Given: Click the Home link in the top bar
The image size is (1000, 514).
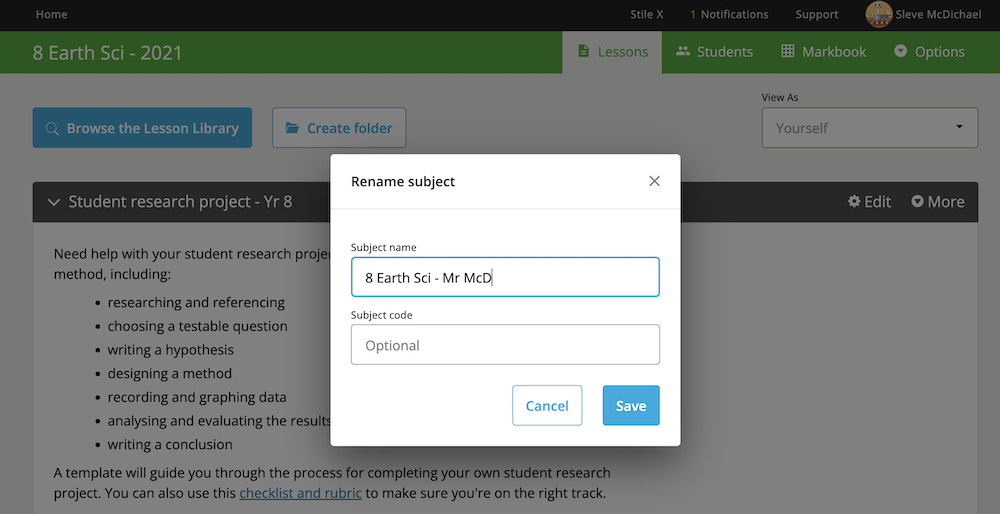Looking at the screenshot, I should click(51, 14).
